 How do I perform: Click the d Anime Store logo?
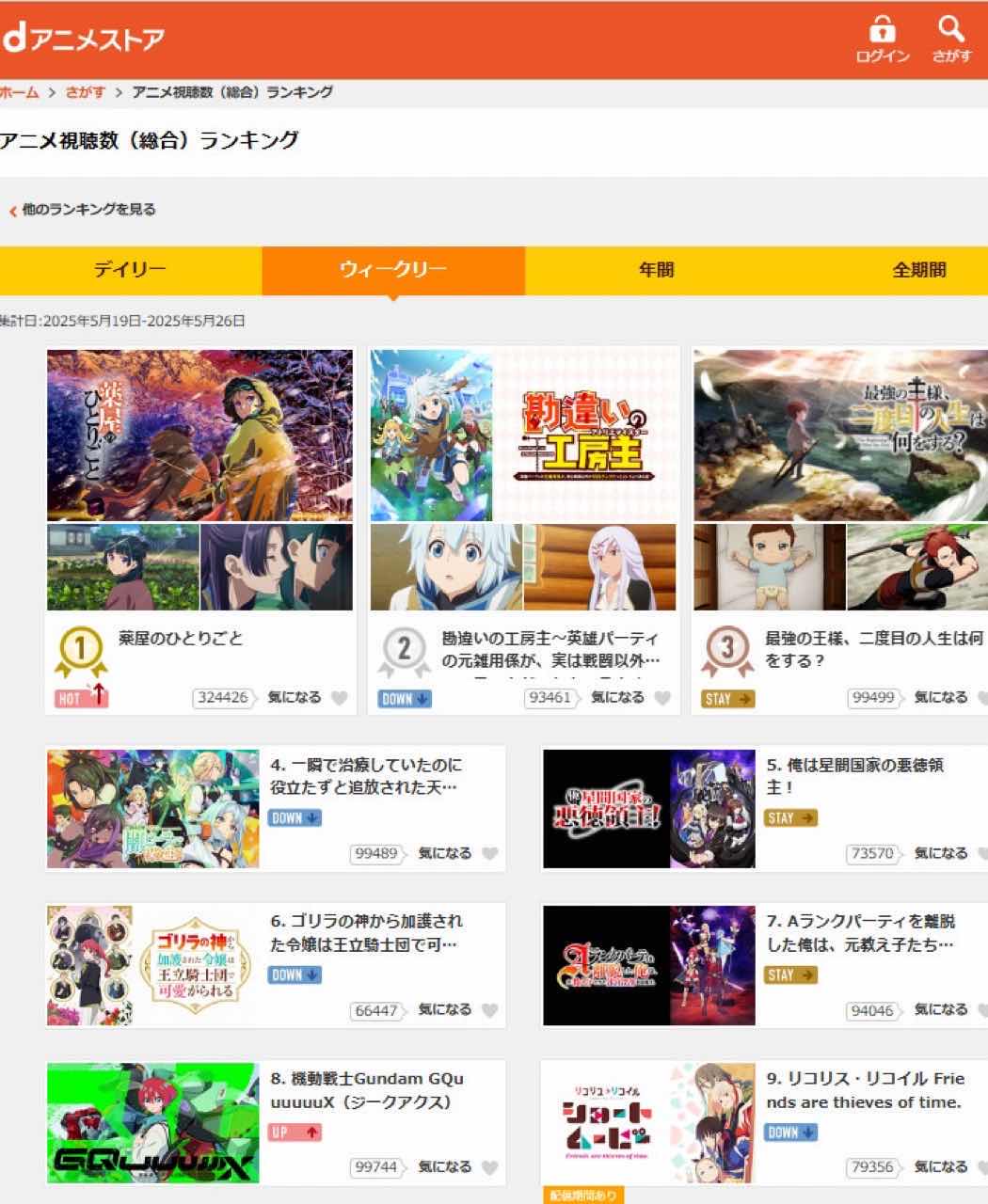tap(83, 40)
